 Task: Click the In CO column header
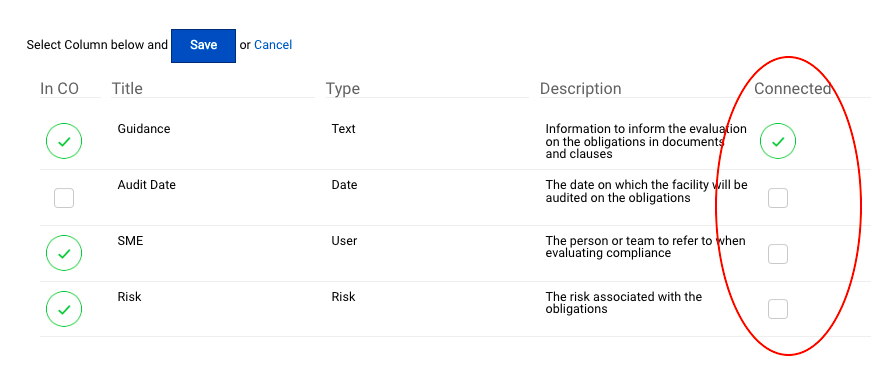click(59, 89)
